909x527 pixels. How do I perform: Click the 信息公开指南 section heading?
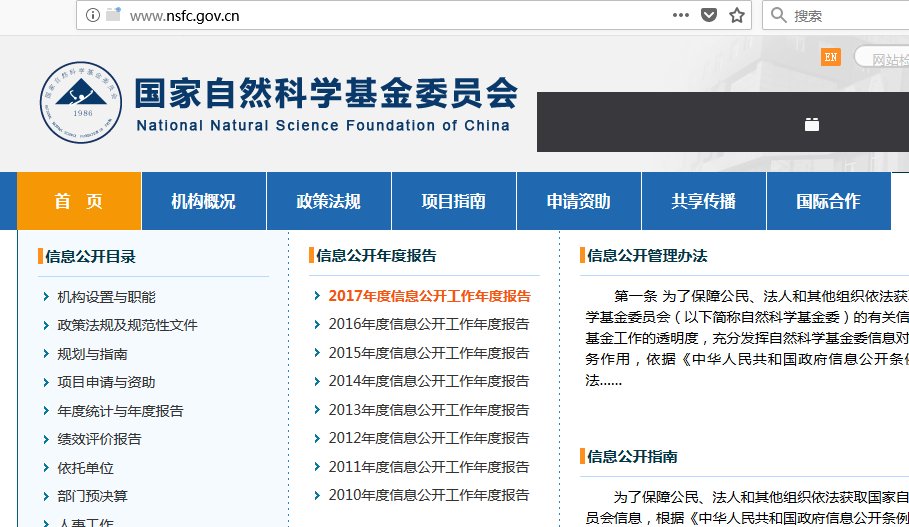pyautogui.click(x=632, y=456)
